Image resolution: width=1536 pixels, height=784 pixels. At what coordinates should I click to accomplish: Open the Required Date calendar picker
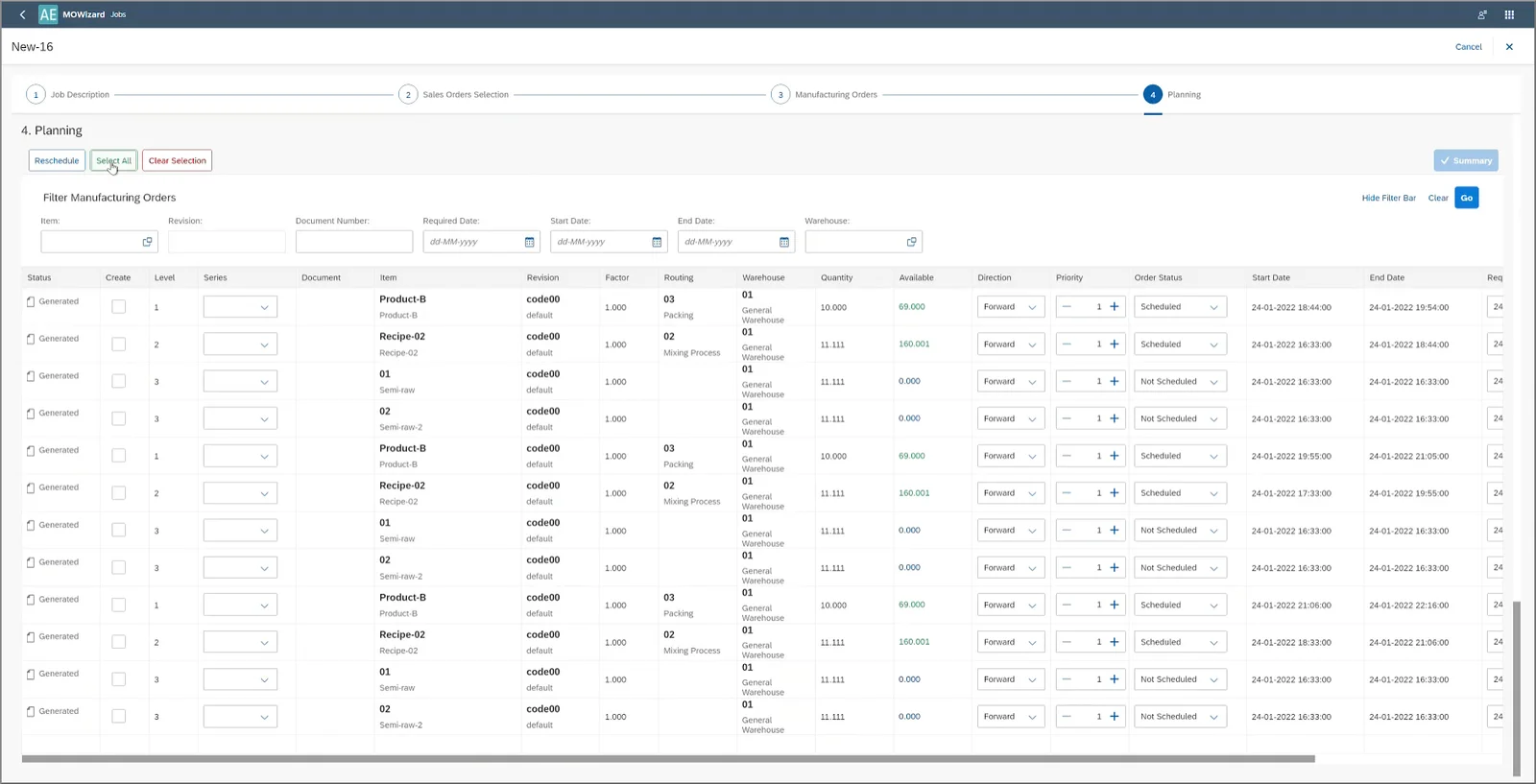[x=529, y=242]
